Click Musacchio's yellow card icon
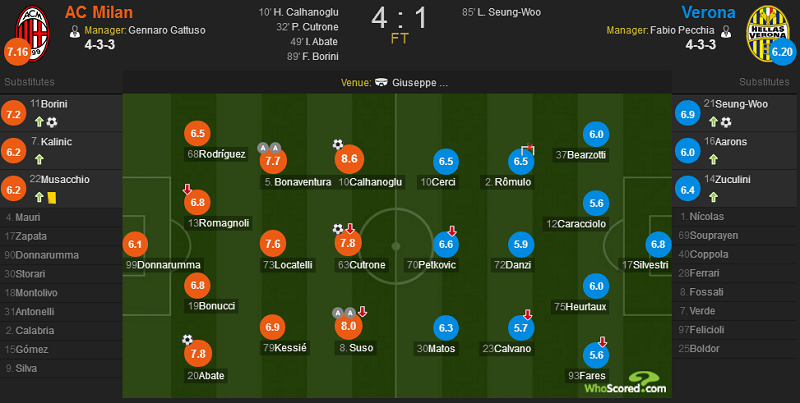Viewport: 800px width, 403px height. [52, 197]
